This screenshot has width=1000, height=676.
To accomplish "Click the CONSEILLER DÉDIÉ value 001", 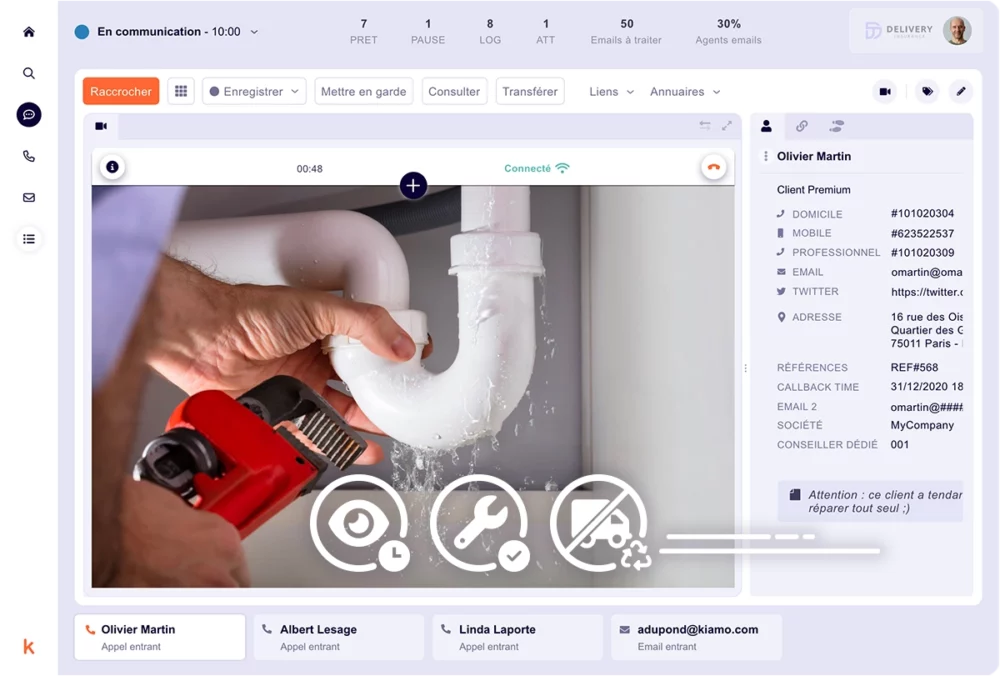I will [x=900, y=445].
